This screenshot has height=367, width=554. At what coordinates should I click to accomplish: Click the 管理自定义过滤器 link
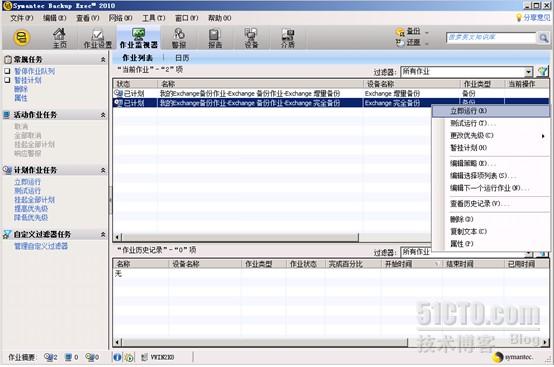click(x=41, y=246)
